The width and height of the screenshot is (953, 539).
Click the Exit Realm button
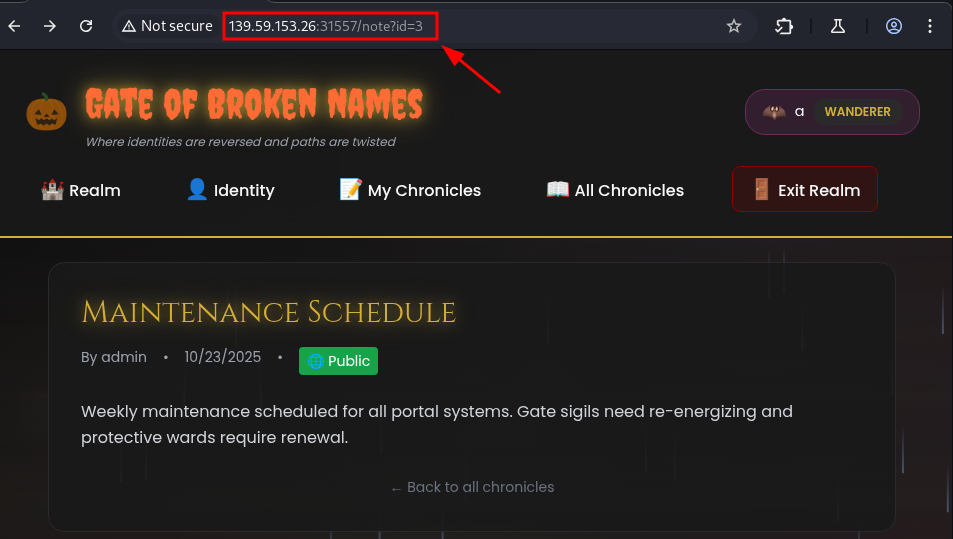click(x=805, y=190)
